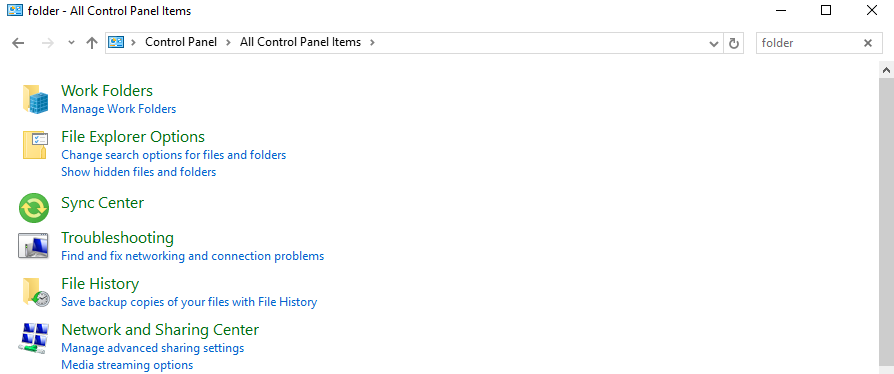Screen dimensions: 894x374
Task: Open the Work Folders icon
Action: (x=35, y=99)
